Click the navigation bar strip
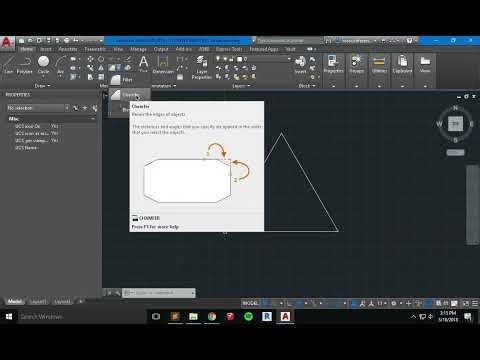 (x=472, y=205)
